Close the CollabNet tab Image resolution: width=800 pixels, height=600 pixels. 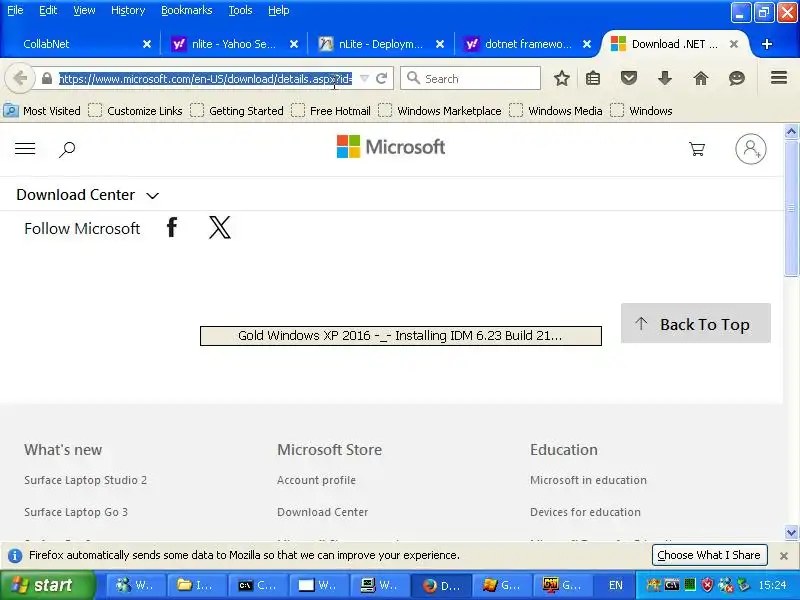[x=147, y=44]
